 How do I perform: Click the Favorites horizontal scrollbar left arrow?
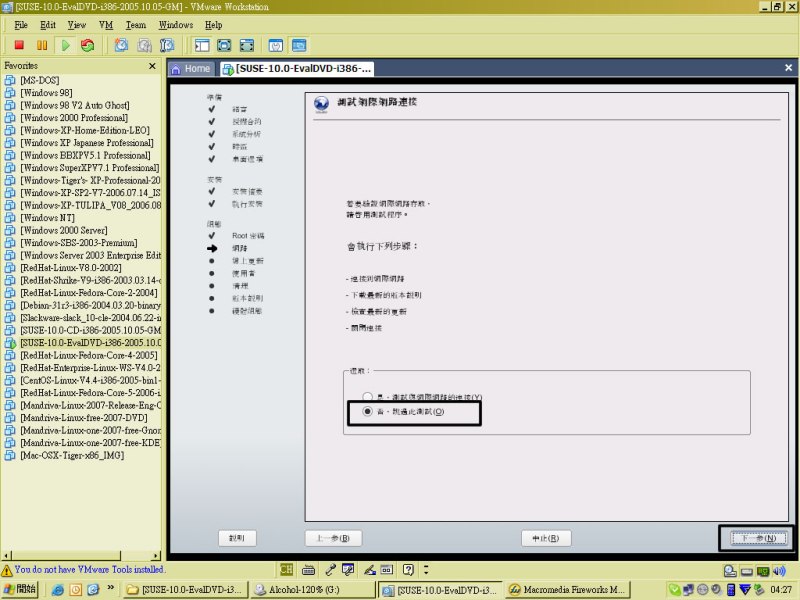click(x=7, y=556)
